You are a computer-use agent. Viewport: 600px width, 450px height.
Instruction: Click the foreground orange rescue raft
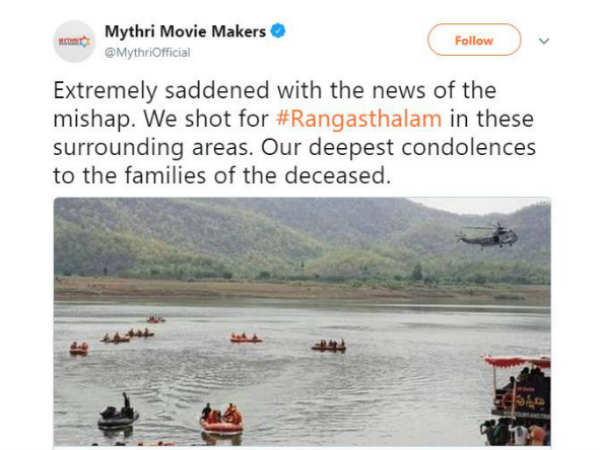222,419
